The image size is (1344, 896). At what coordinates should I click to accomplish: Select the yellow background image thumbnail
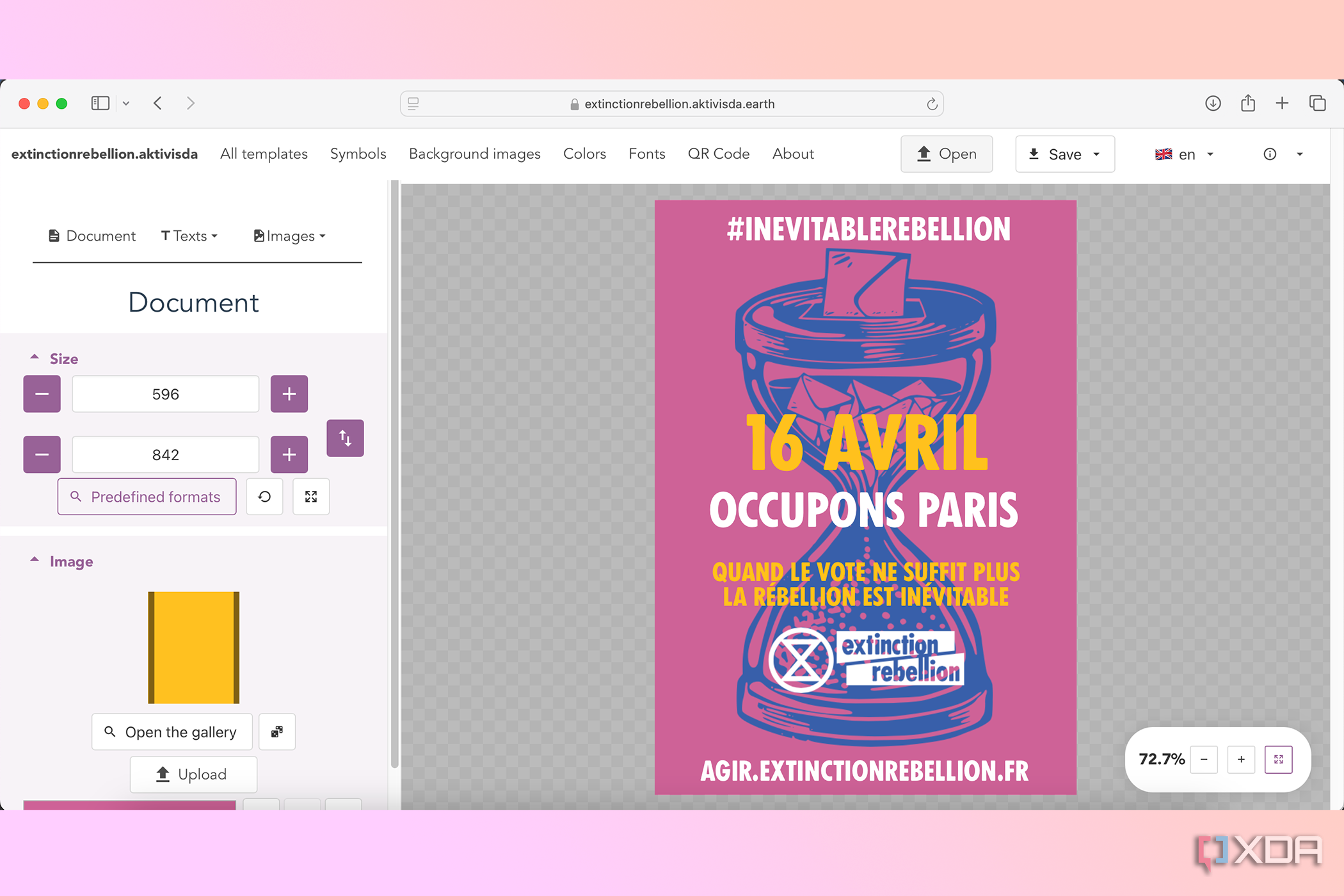194,648
